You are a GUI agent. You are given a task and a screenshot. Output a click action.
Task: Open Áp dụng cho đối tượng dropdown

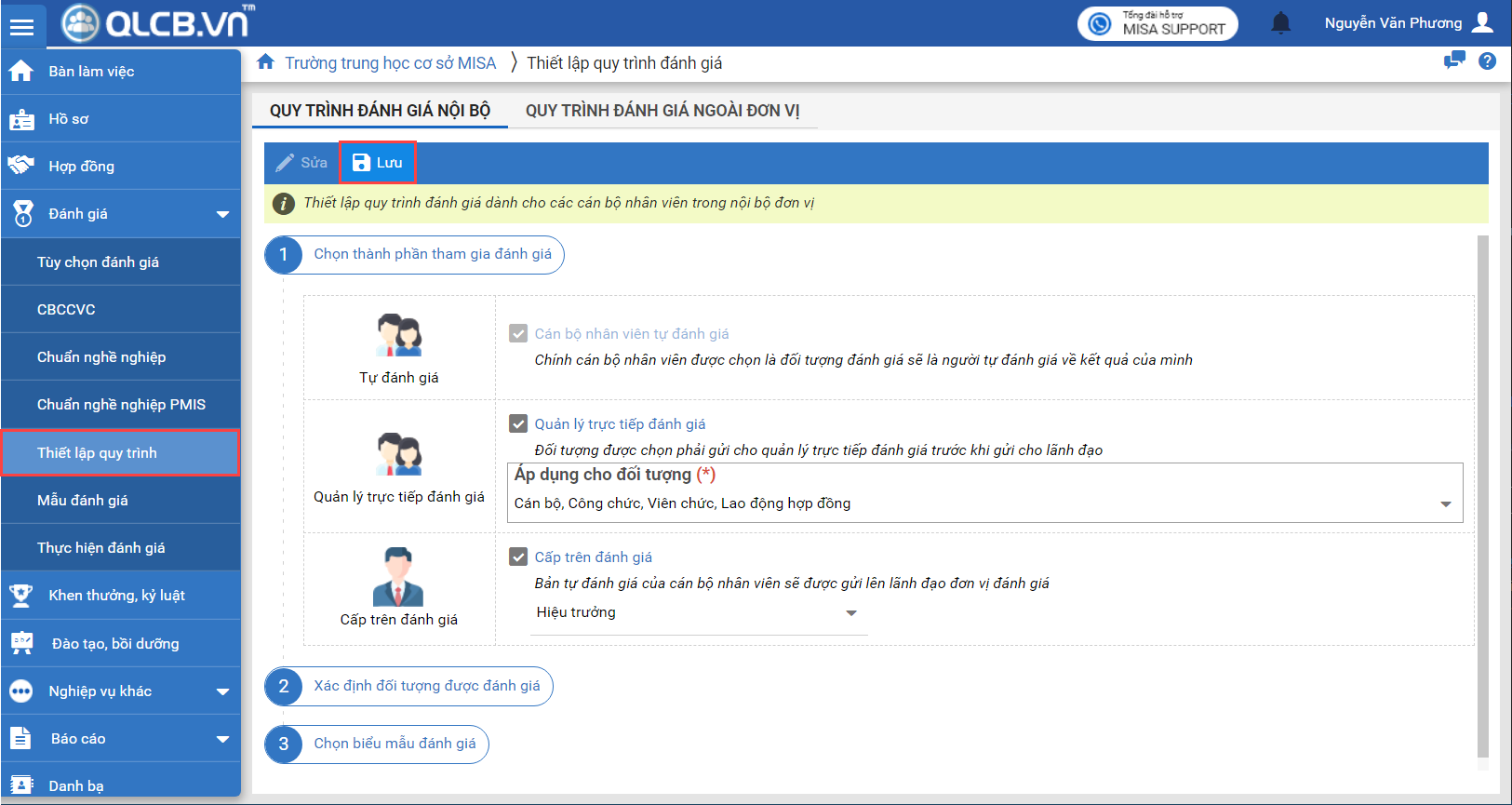click(x=1445, y=503)
